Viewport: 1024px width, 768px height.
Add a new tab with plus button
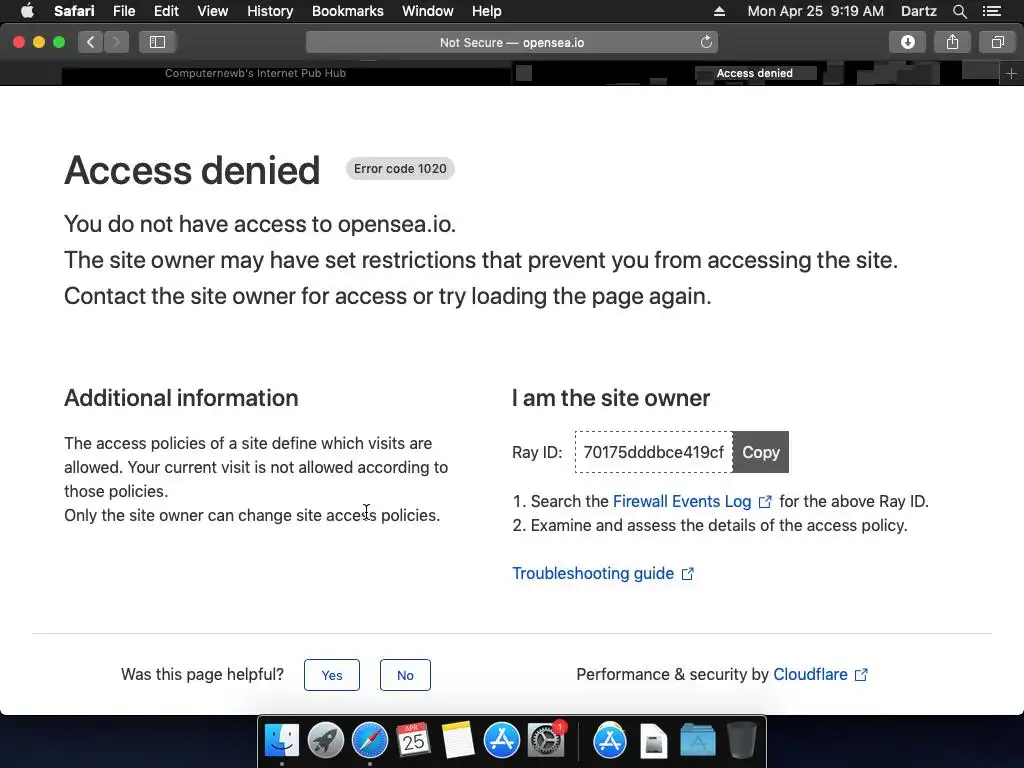[x=1011, y=74]
